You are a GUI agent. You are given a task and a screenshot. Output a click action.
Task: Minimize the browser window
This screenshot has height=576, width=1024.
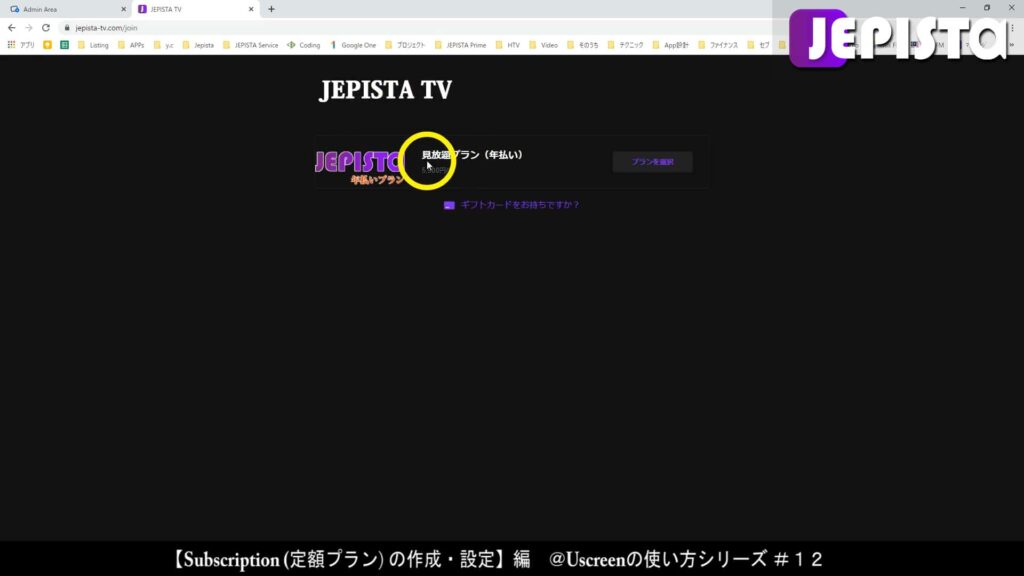962,8
